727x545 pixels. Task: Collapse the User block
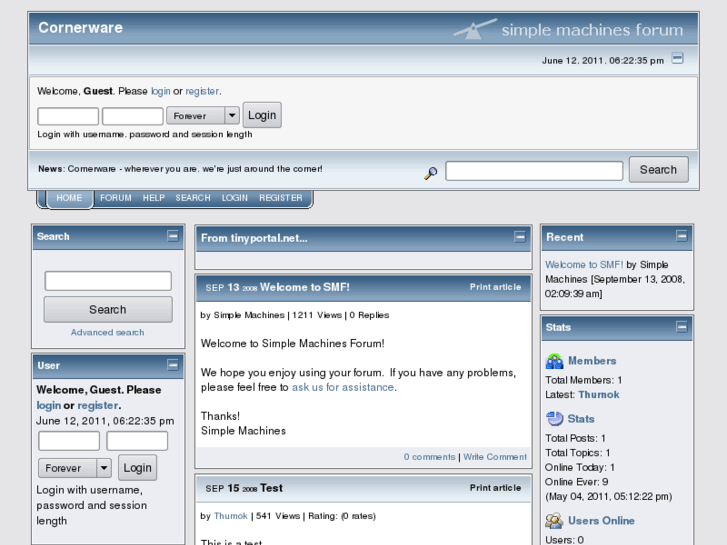(x=172, y=365)
